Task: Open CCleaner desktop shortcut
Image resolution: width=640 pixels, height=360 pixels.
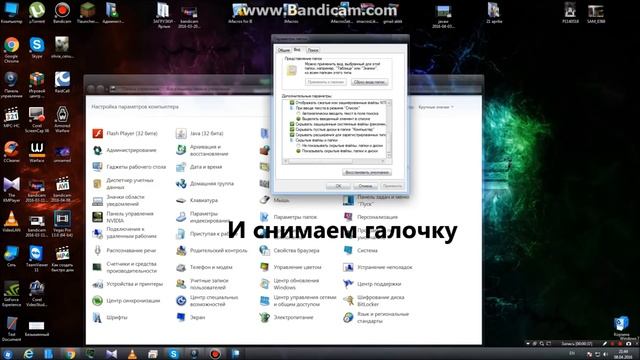Action: 11,152
